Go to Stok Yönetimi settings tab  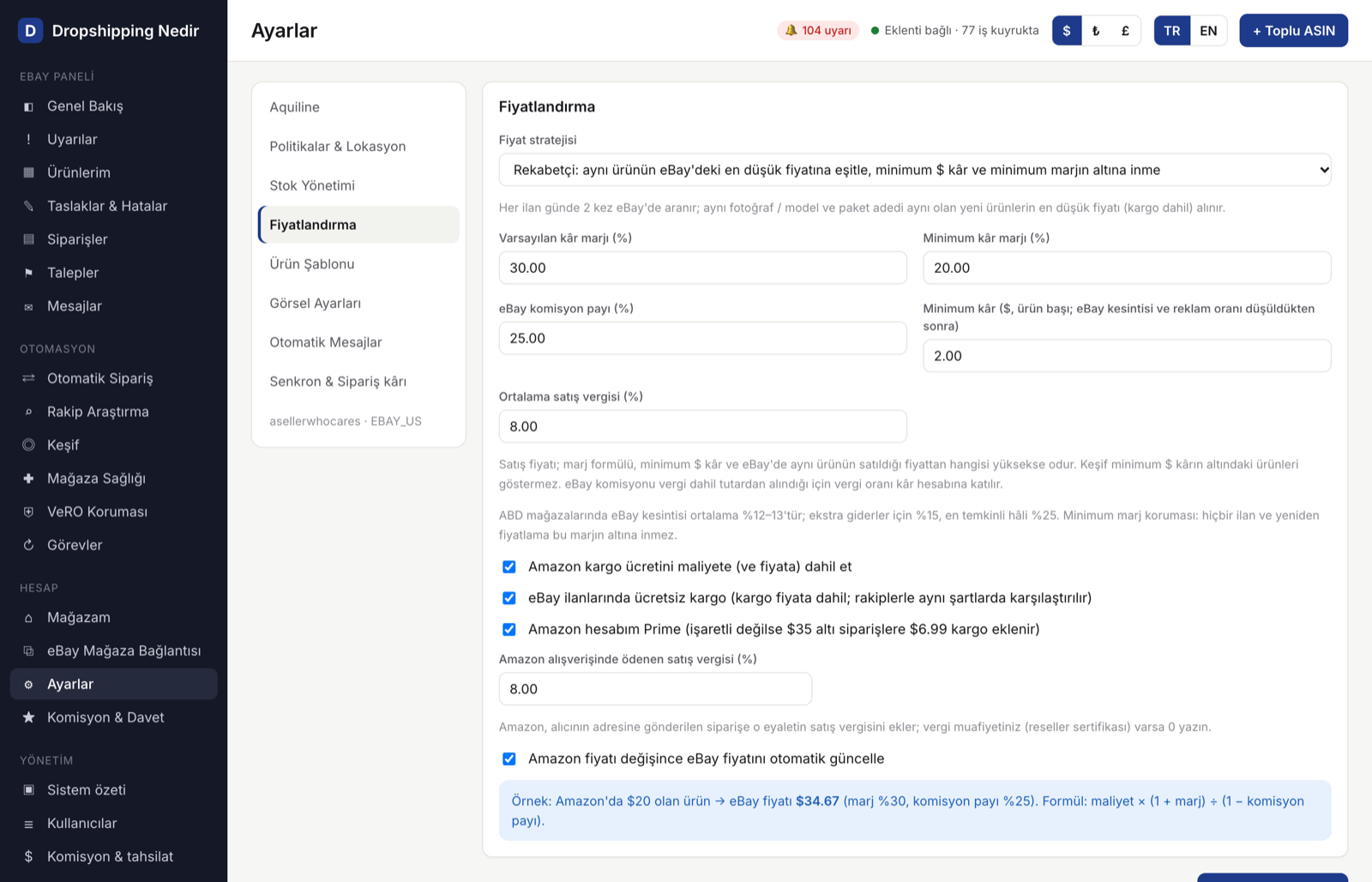(x=358, y=185)
